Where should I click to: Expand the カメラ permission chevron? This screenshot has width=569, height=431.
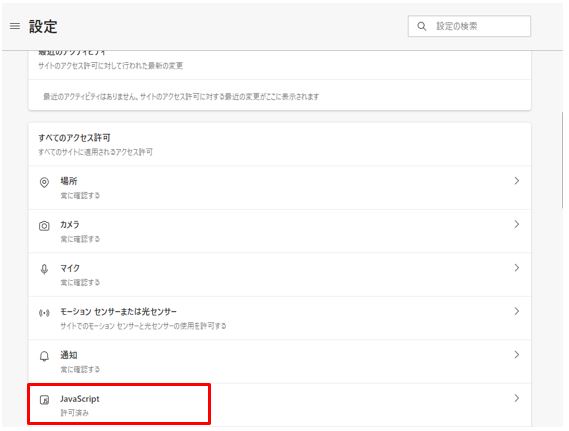point(517,224)
